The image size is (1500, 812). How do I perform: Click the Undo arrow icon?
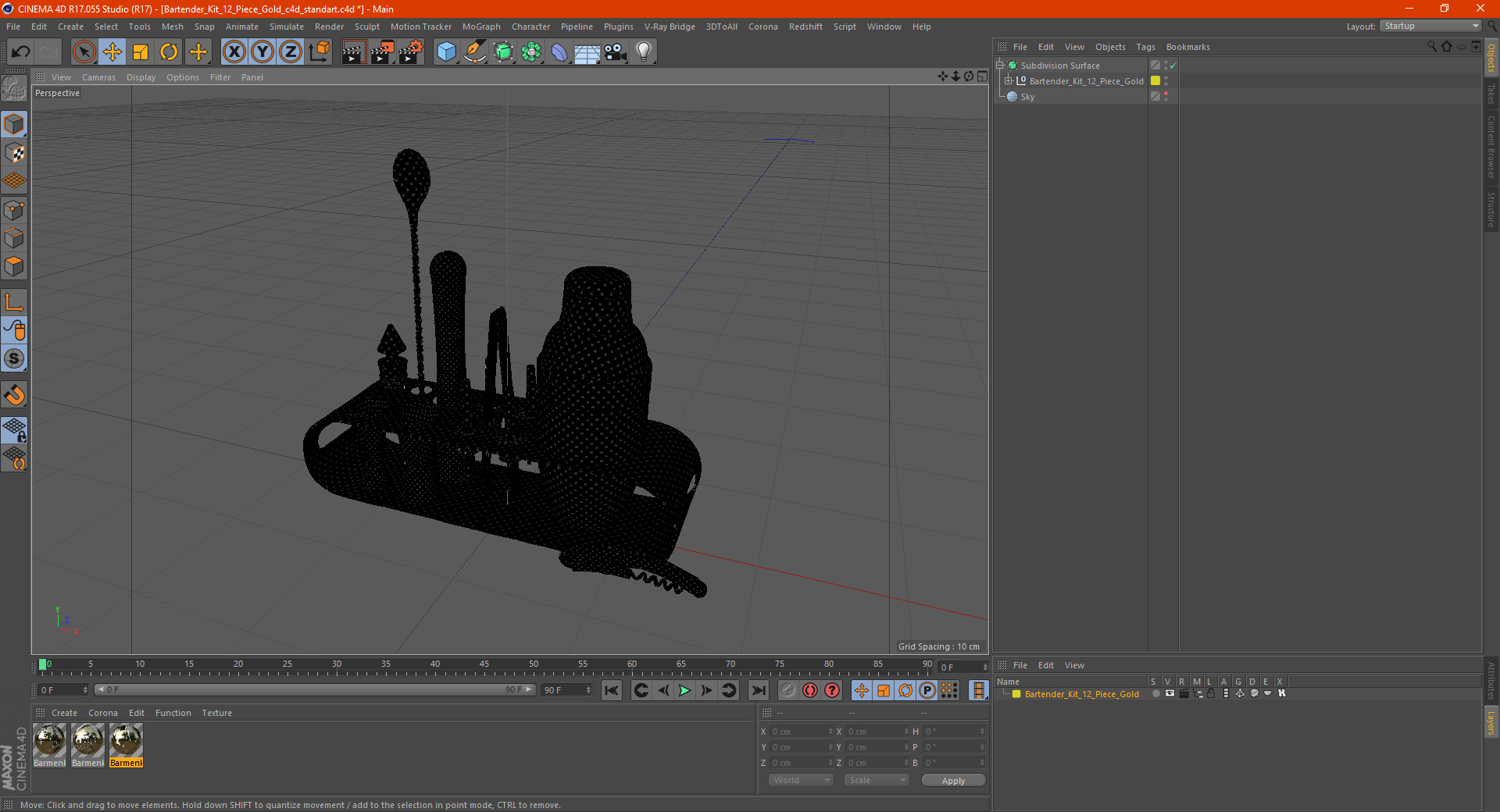click(21, 52)
